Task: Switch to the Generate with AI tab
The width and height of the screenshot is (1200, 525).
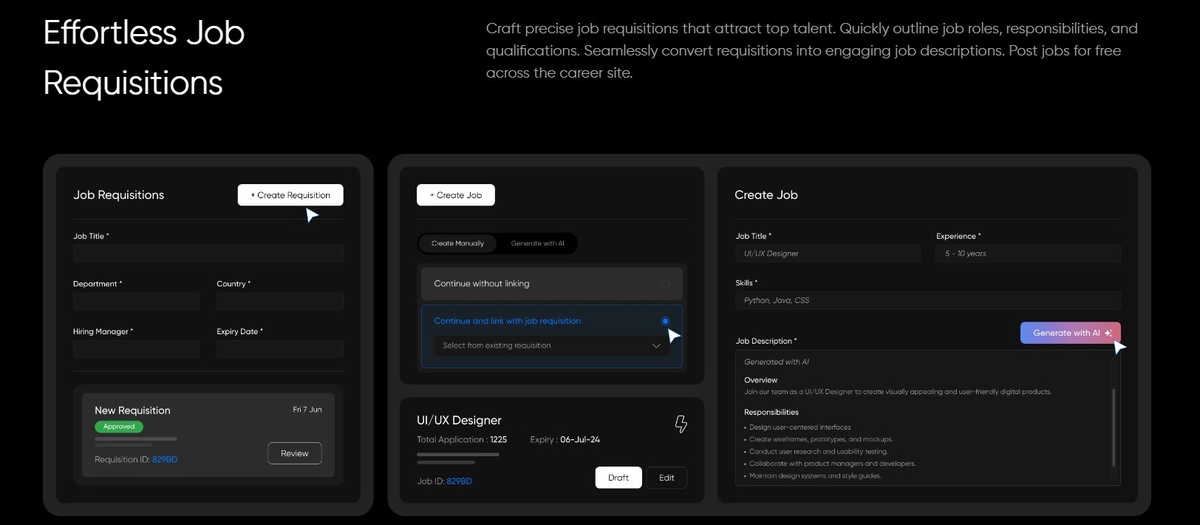Action: (538, 243)
